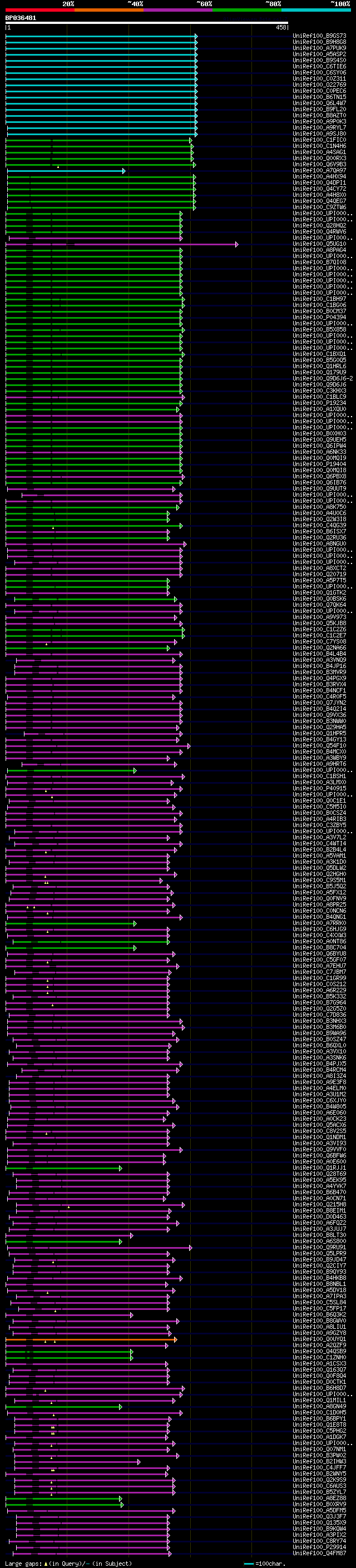Screen dimensions: 356x1568
Task: Select hit UniRef100_B6TN15
Action: pos(319,97)
